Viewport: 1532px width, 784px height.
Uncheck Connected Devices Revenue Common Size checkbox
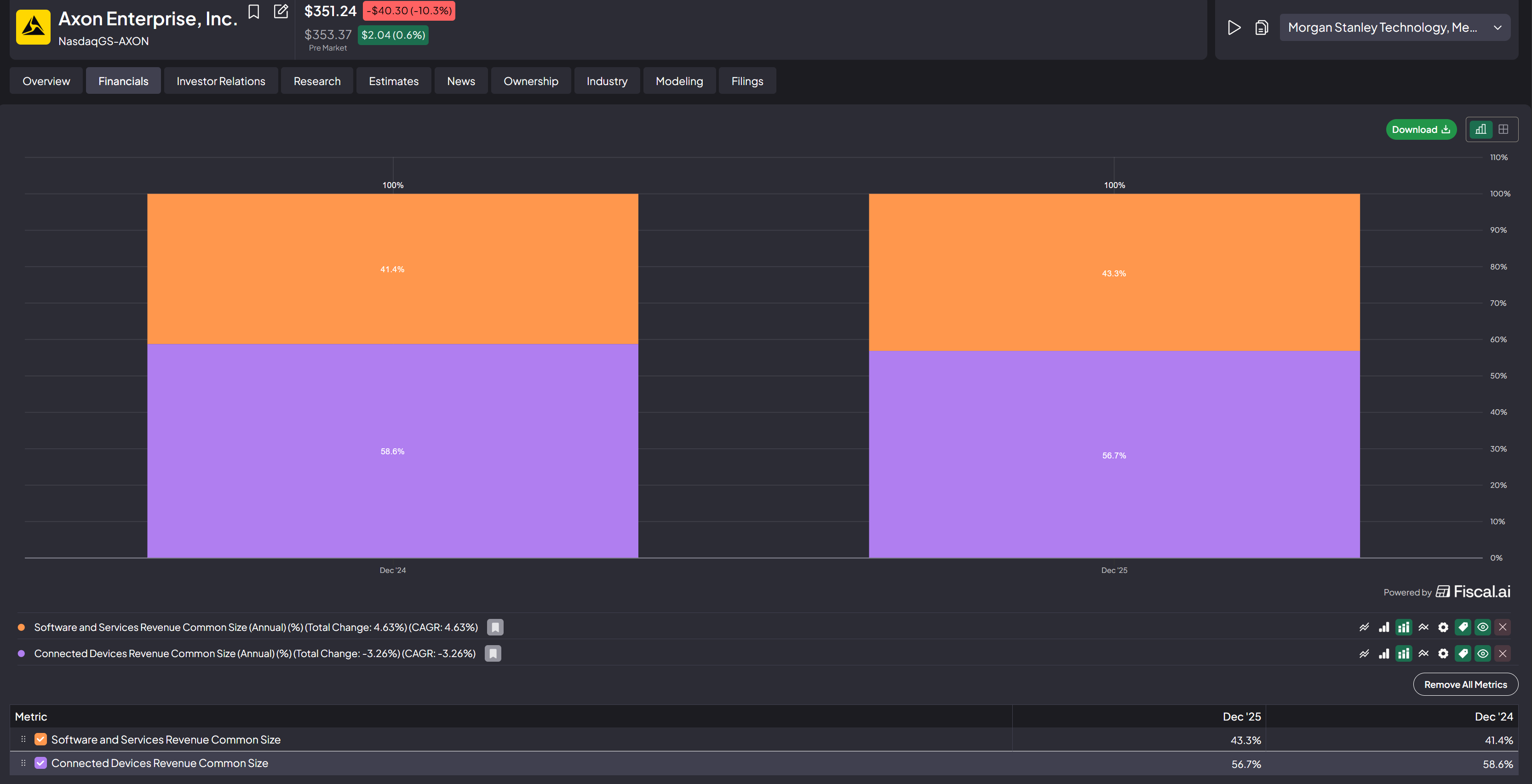coord(40,763)
